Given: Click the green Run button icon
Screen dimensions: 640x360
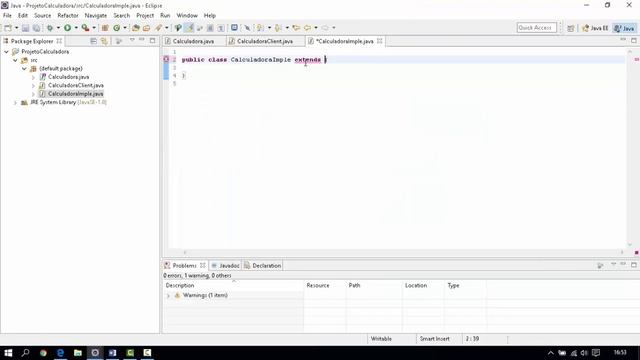Looking at the screenshot, I should 67,28.
